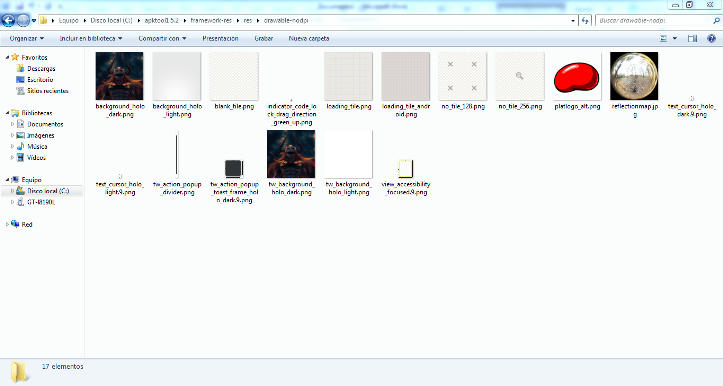723x386 pixels.
Task: Click the Nueva carpeta button
Action: (x=309, y=39)
